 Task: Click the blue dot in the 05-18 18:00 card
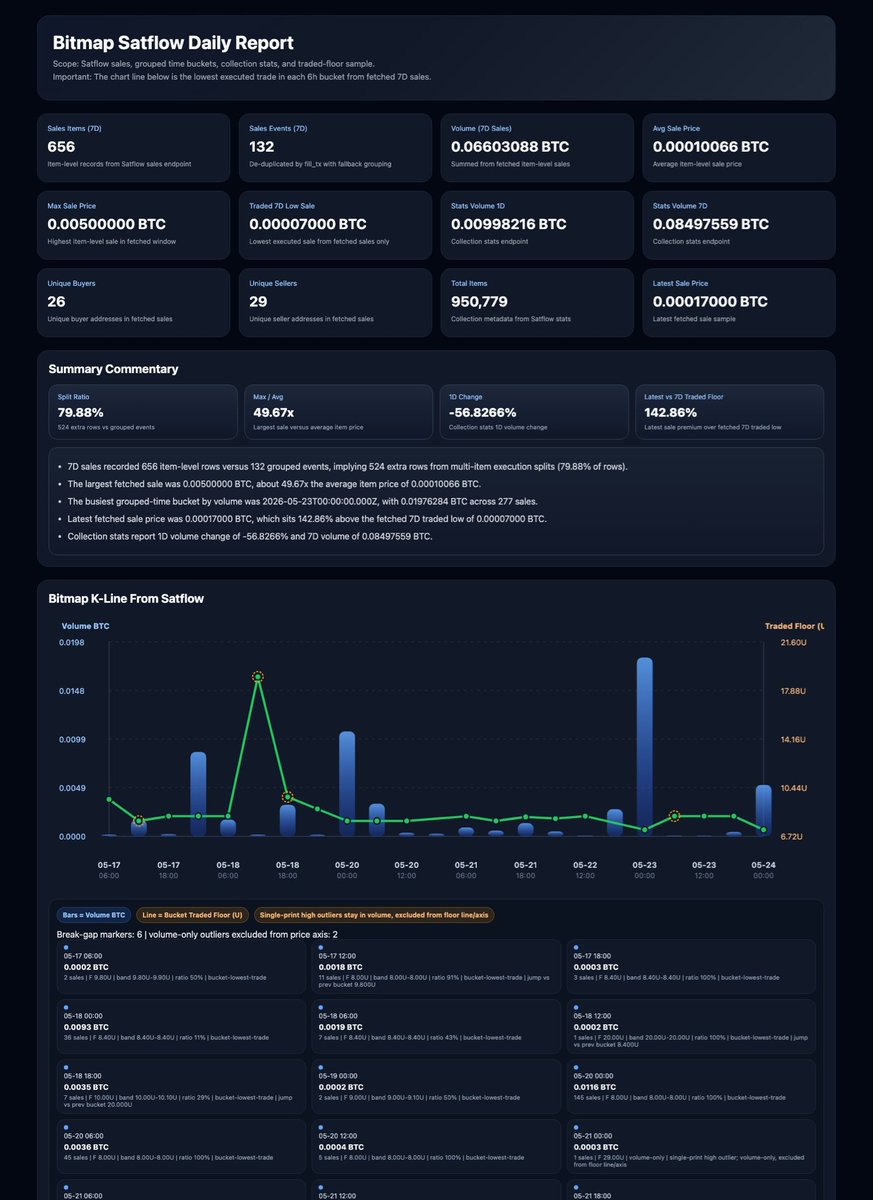coord(66,1066)
